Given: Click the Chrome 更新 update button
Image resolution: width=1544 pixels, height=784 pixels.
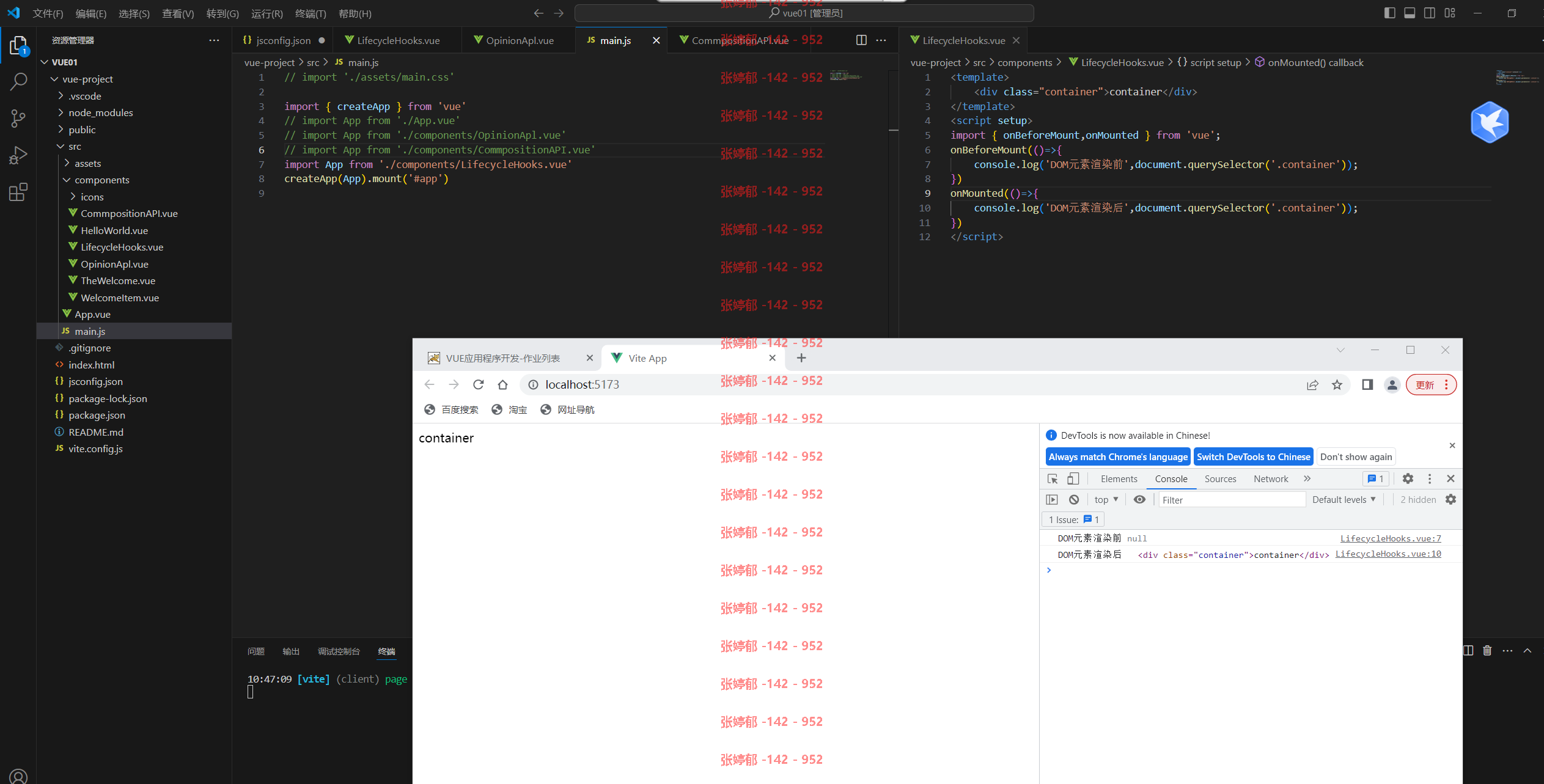Looking at the screenshot, I should pyautogui.click(x=1431, y=385).
